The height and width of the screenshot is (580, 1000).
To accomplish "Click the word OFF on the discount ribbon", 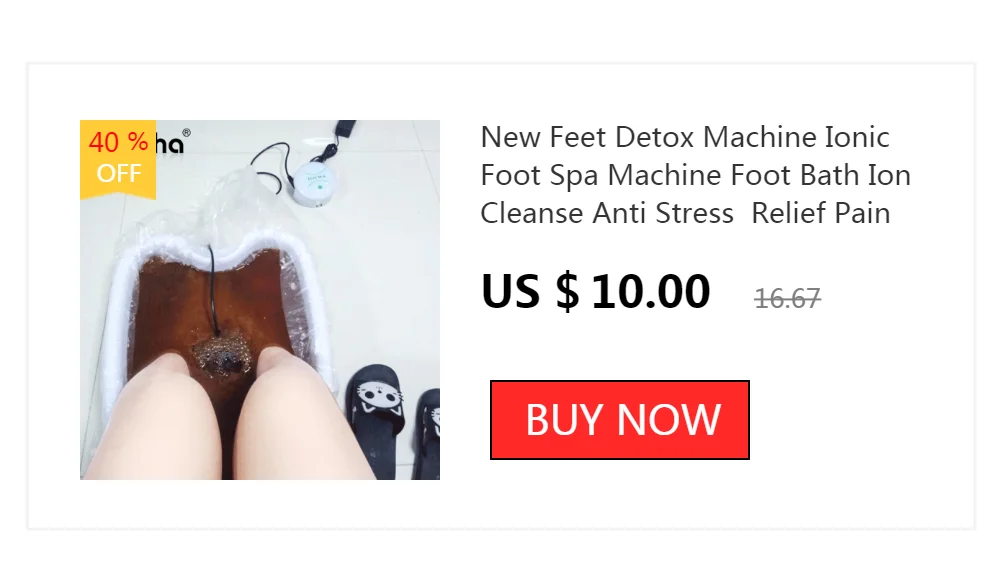I will tap(119, 174).
